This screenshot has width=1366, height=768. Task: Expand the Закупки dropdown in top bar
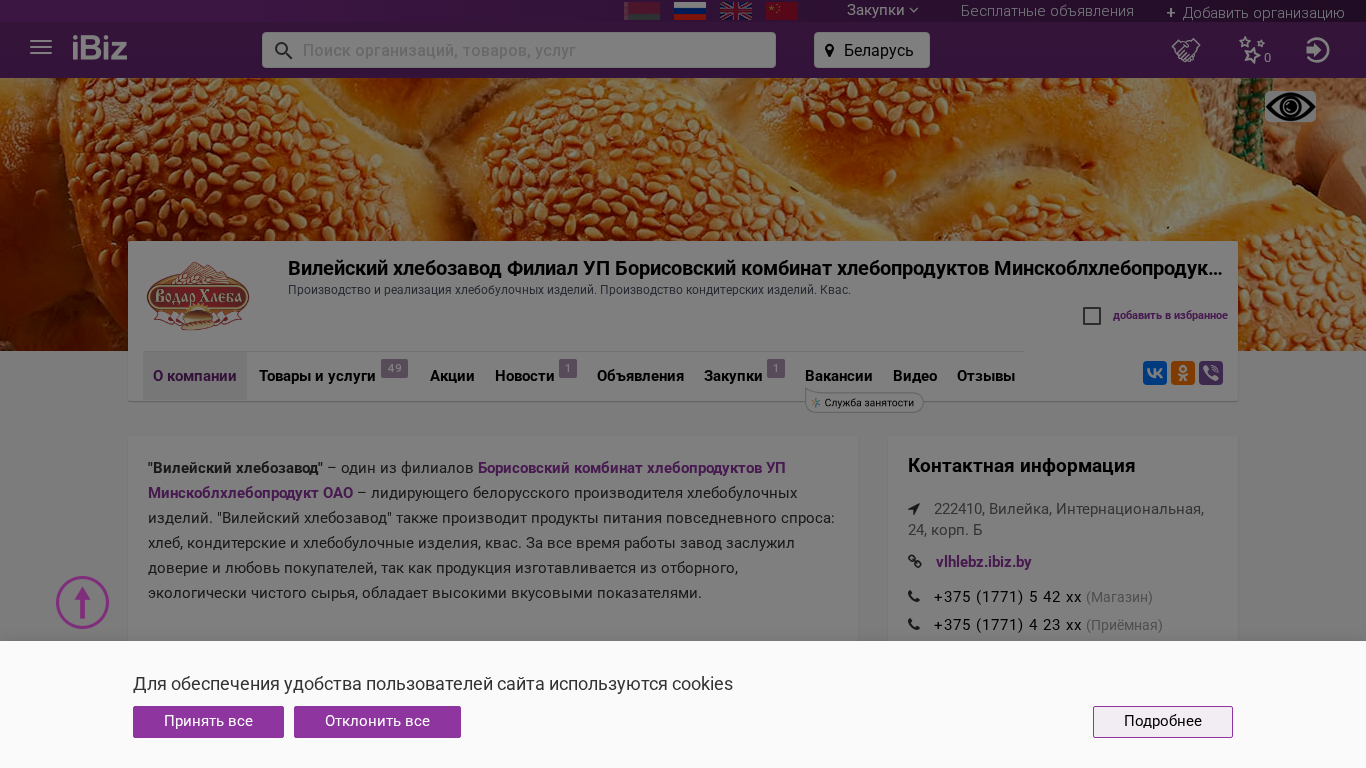tap(882, 10)
